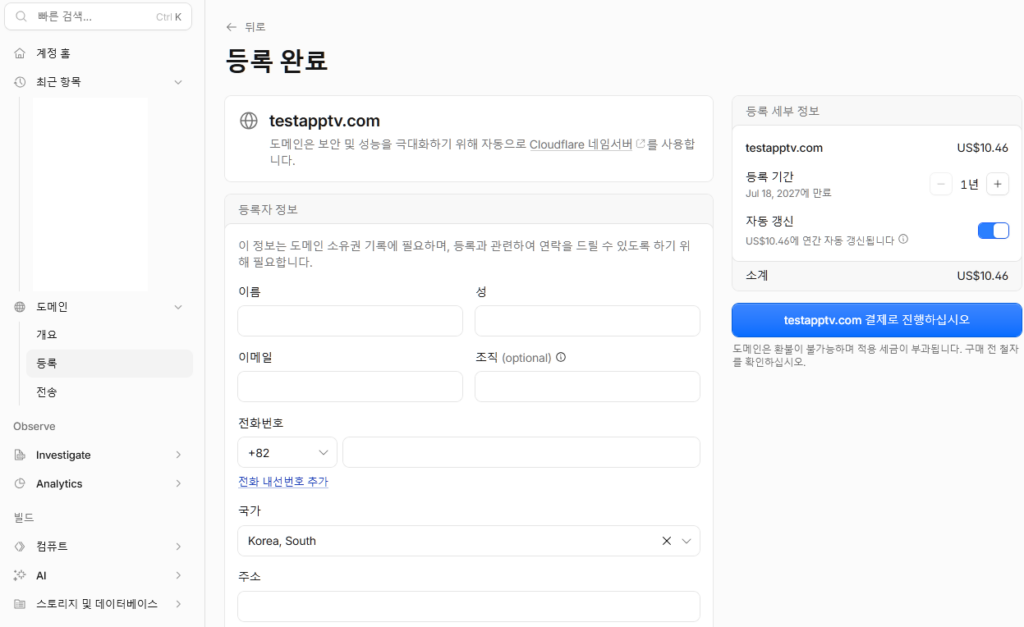This screenshot has height=627, width=1024.
Task: Expand the AI menu chevron
Action: pos(178,575)
